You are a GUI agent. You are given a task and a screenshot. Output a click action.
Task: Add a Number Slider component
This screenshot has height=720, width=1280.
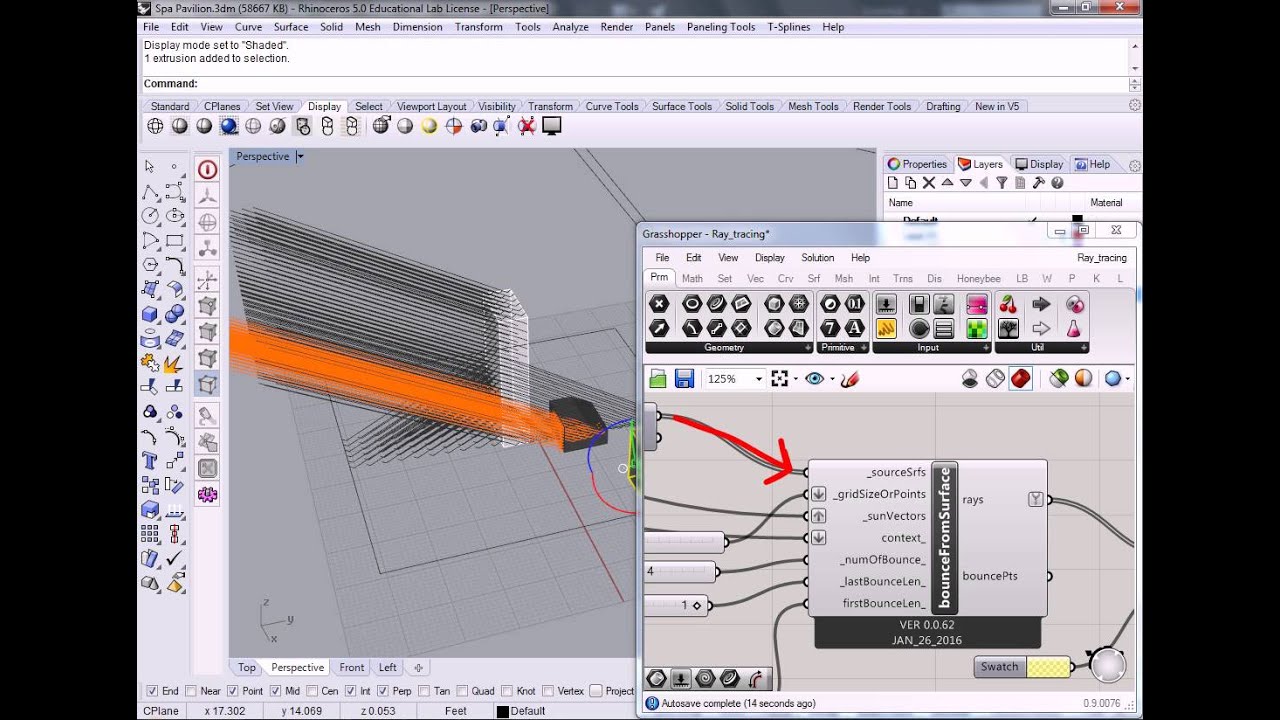click(x=886, y=304)
